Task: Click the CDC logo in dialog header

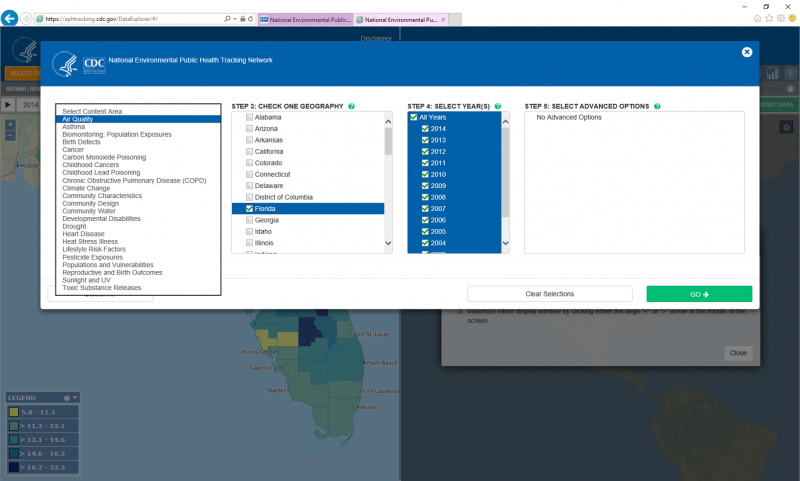Action: click(94, 65)
